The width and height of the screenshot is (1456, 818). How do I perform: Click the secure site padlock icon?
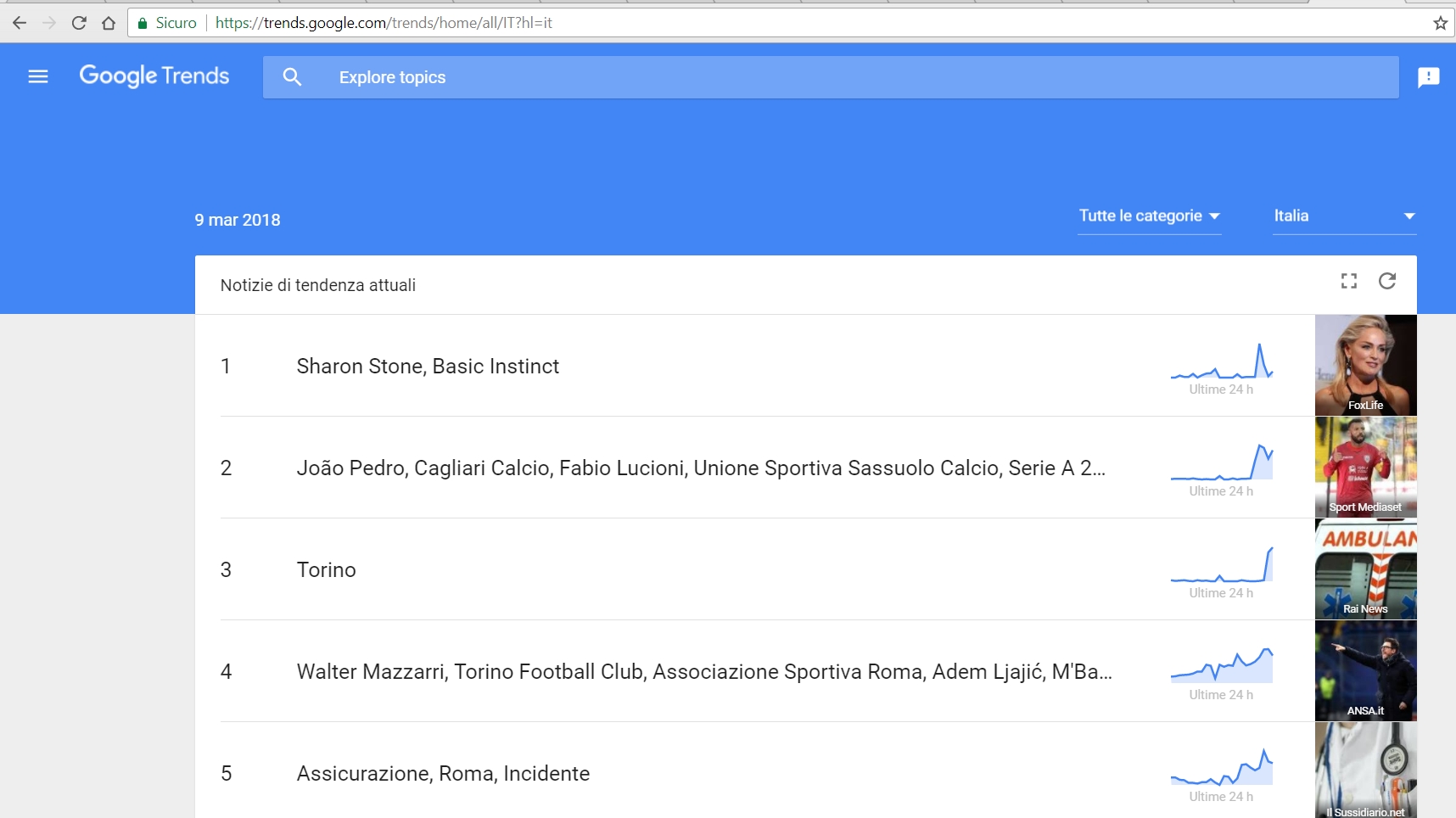tap(143, 23)
